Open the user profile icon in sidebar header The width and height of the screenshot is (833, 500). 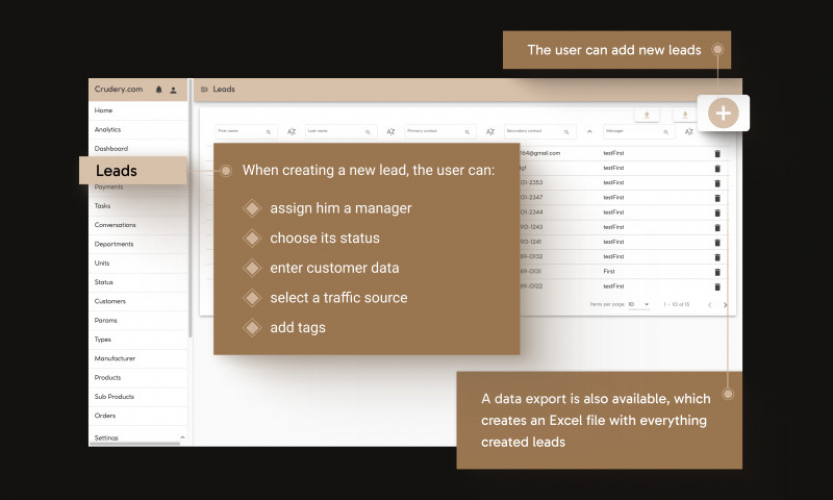click(x=173, y=90)
